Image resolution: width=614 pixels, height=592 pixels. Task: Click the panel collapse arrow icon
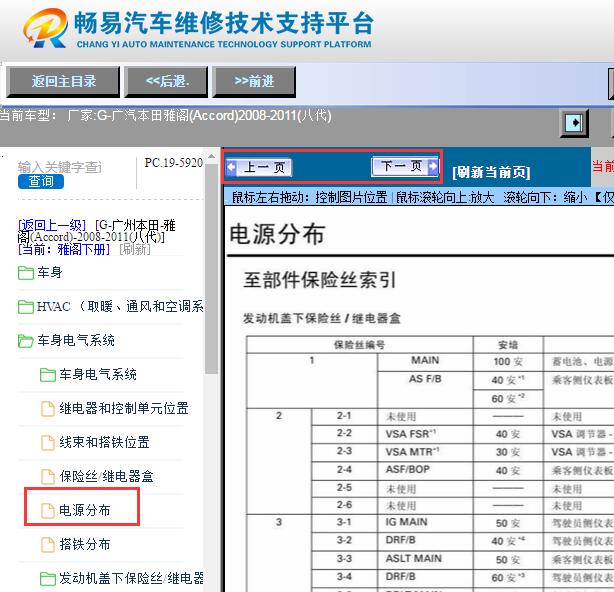pos(574,123)
